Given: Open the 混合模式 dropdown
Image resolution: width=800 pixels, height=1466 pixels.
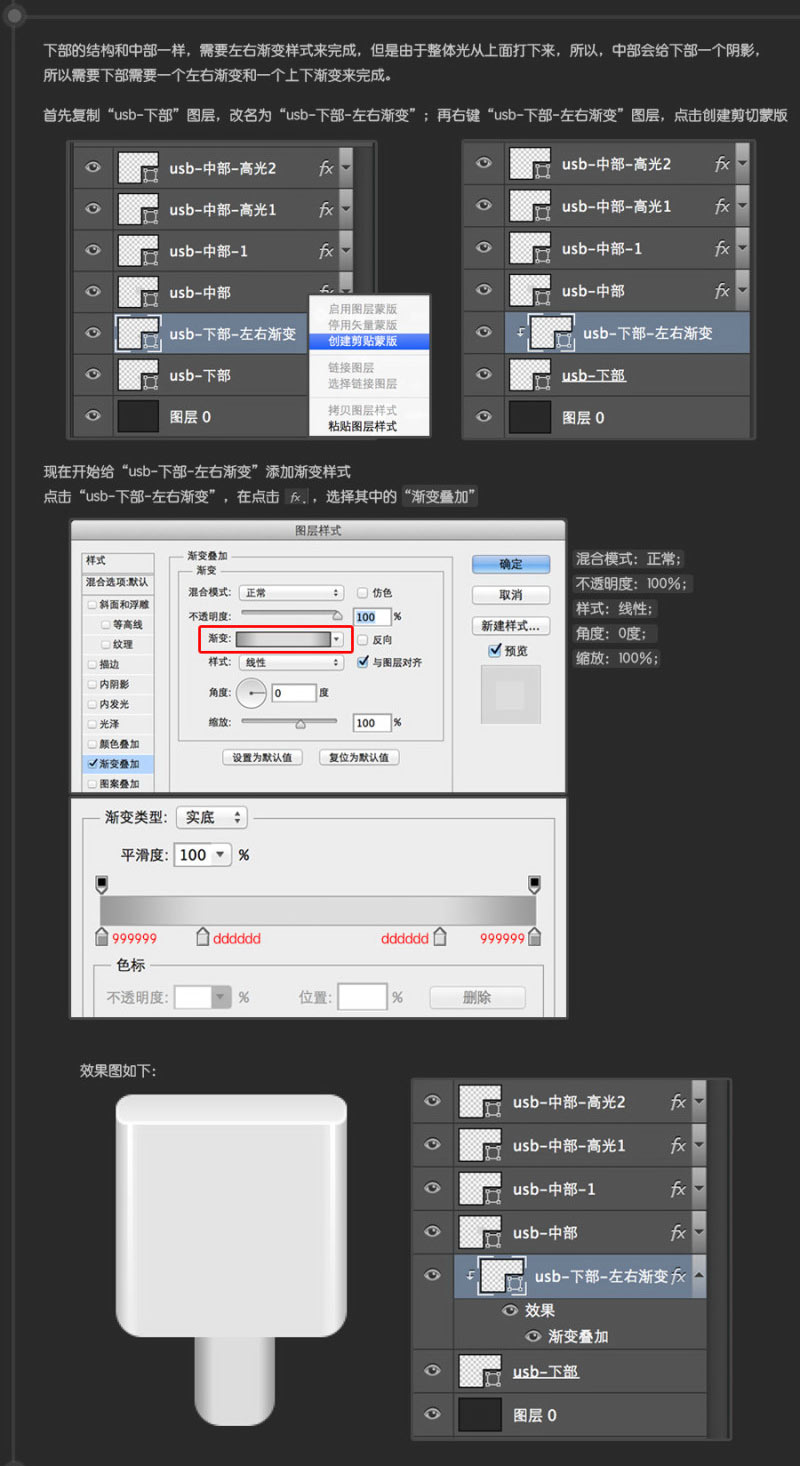Looking at the screenshot, I should click(x=292, y=591).
